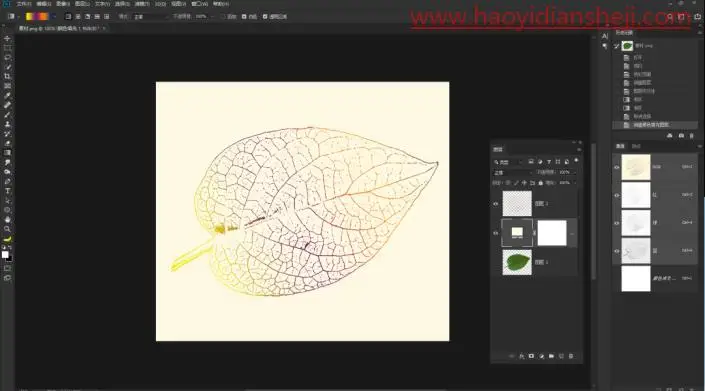Select the Lasso tool
Viewport: 705px width, 391px height.
pyautogui.click(x=7, y=58)
